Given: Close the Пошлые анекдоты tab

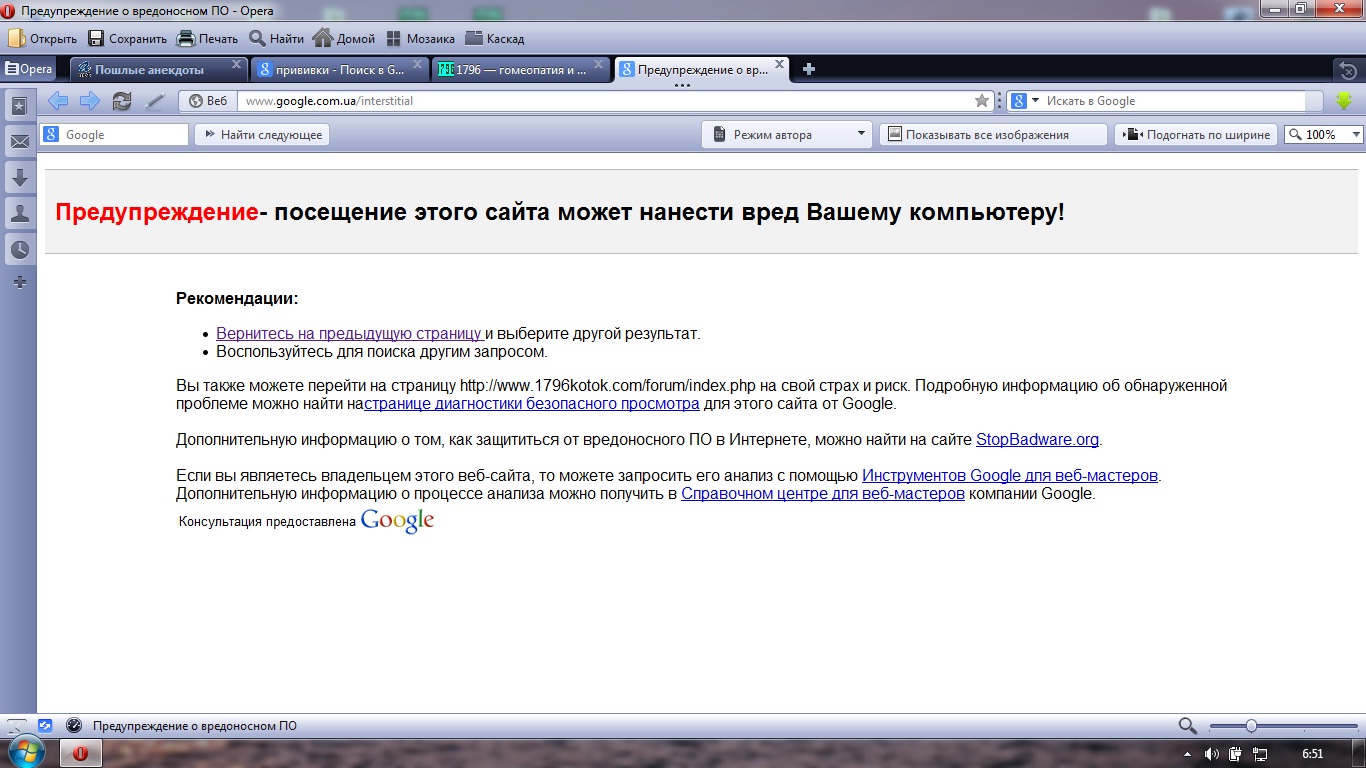Looking at the screenshot, I should 237,65.
